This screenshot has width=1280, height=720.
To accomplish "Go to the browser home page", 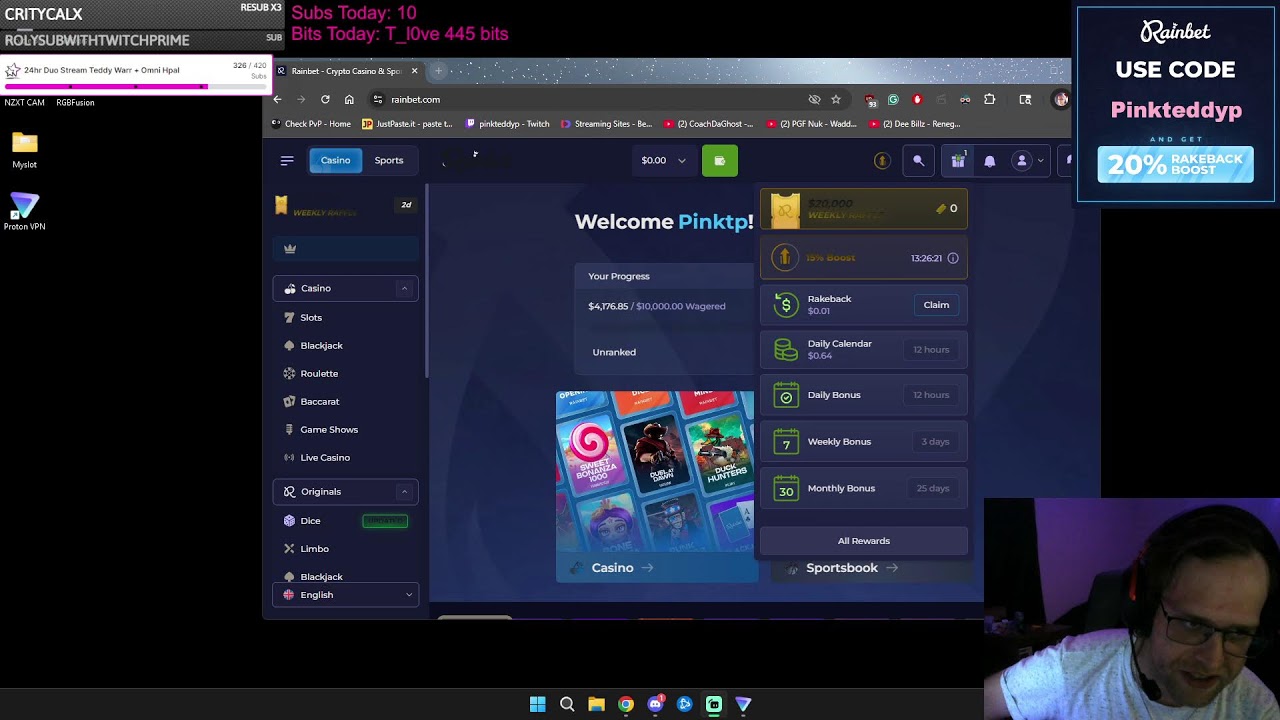I will click(349, 99).
